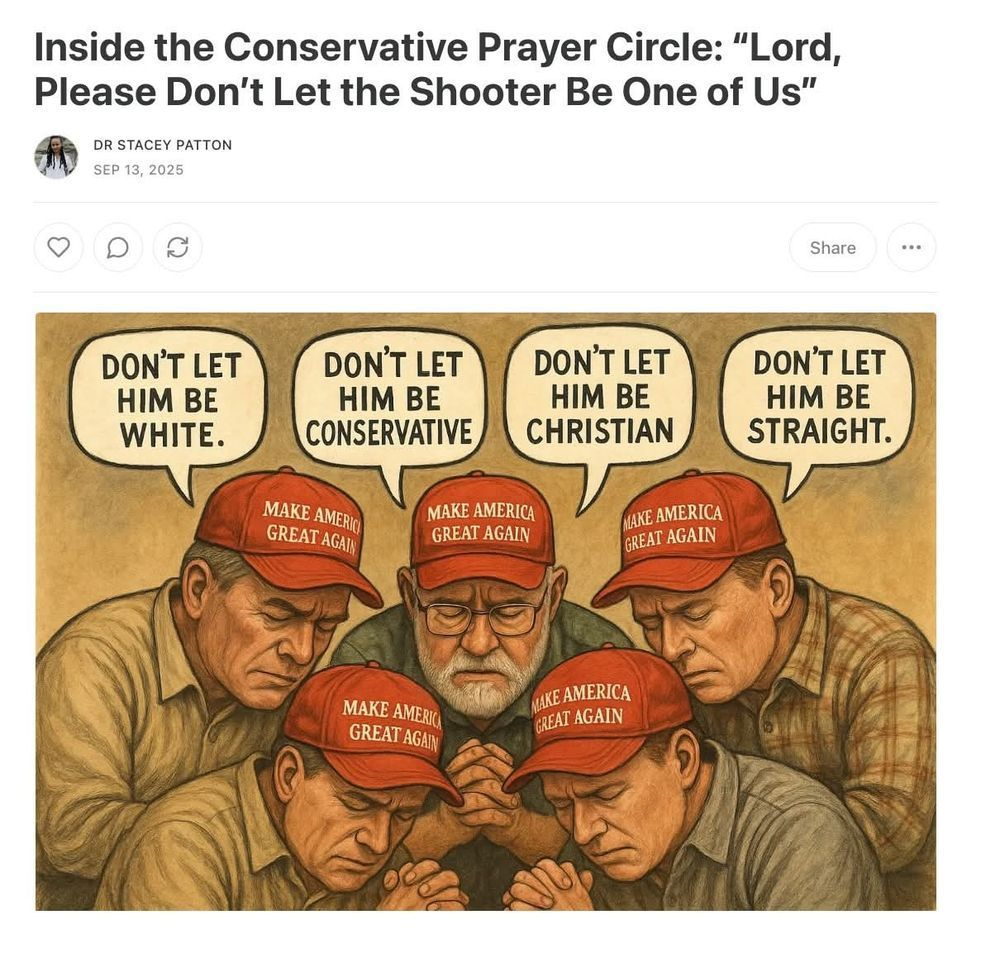
Task: Click the top-center red Make America Great Again hat
Action: 482,529
